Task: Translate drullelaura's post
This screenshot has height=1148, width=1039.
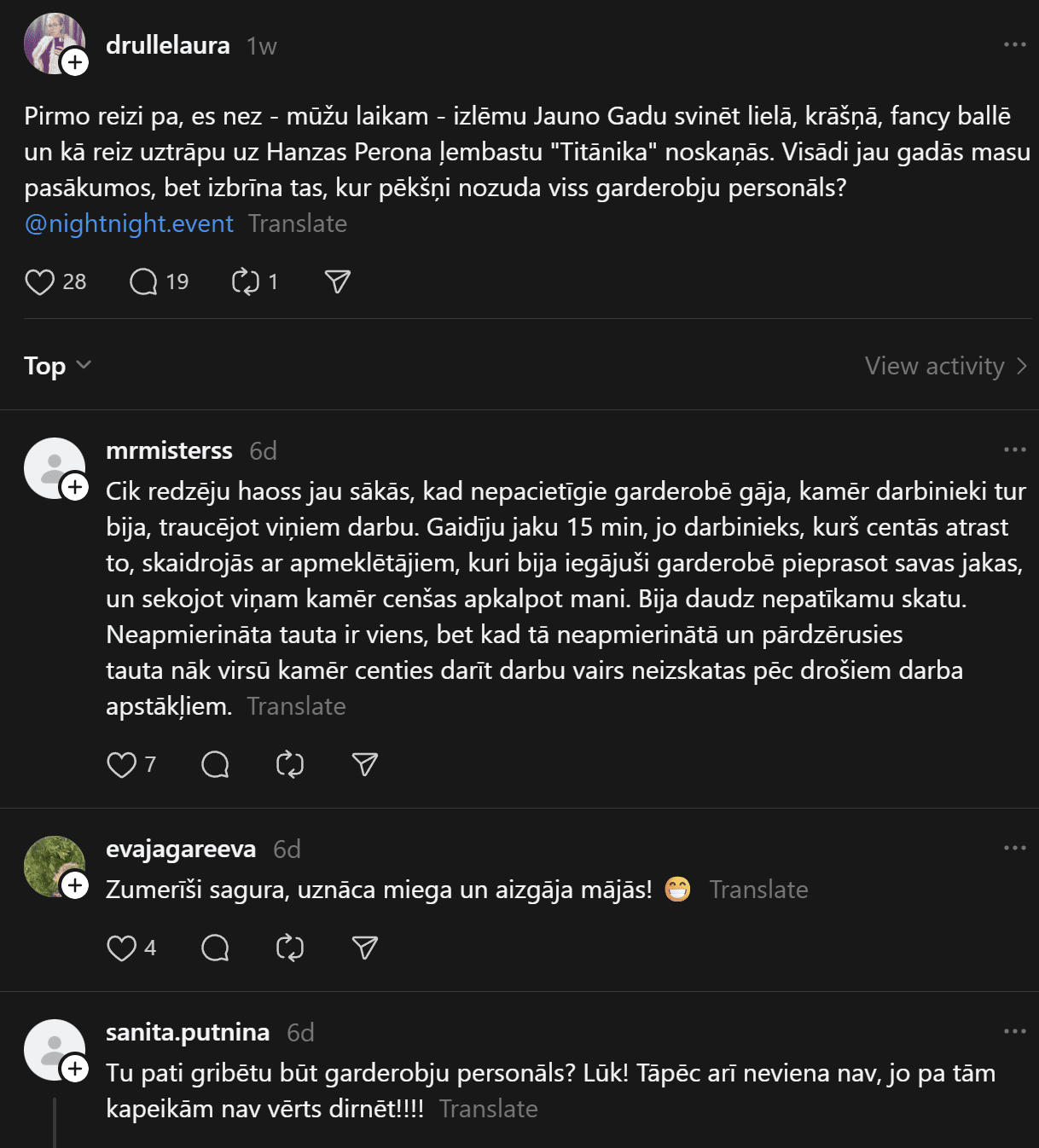Action: click(298, 223)
